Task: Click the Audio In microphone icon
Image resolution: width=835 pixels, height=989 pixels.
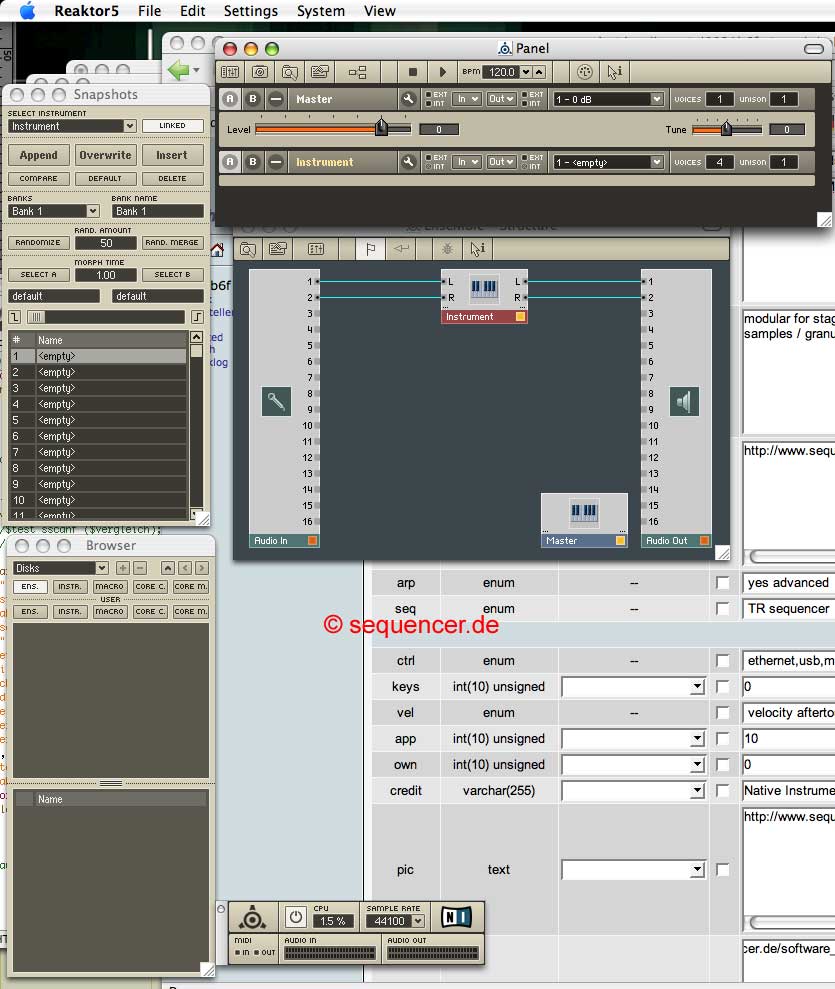Action: [276, 401]
